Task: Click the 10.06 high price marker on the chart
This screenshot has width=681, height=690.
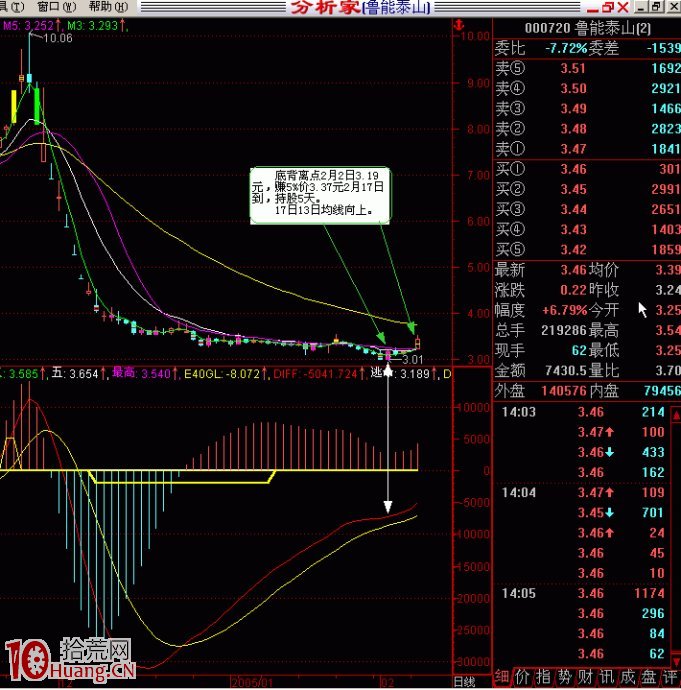Action: (x=58, y=38)
